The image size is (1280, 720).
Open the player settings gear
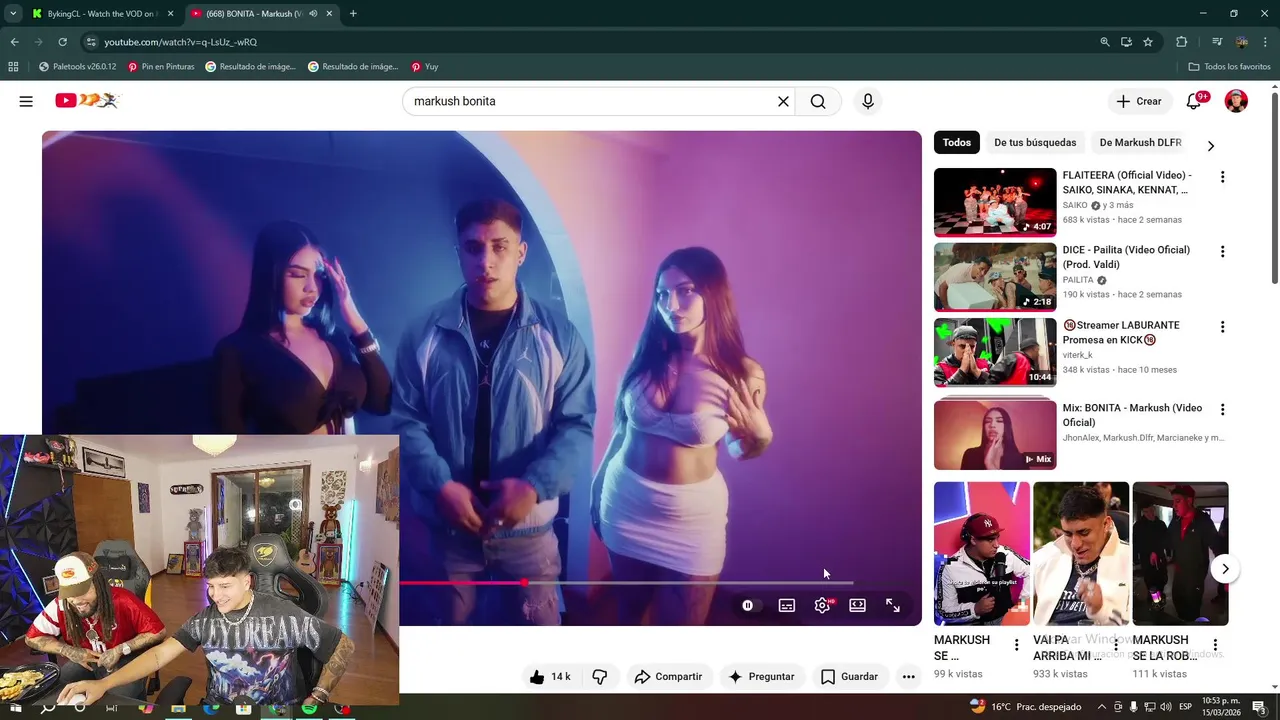pyautogui.click(x=823, y=605)
